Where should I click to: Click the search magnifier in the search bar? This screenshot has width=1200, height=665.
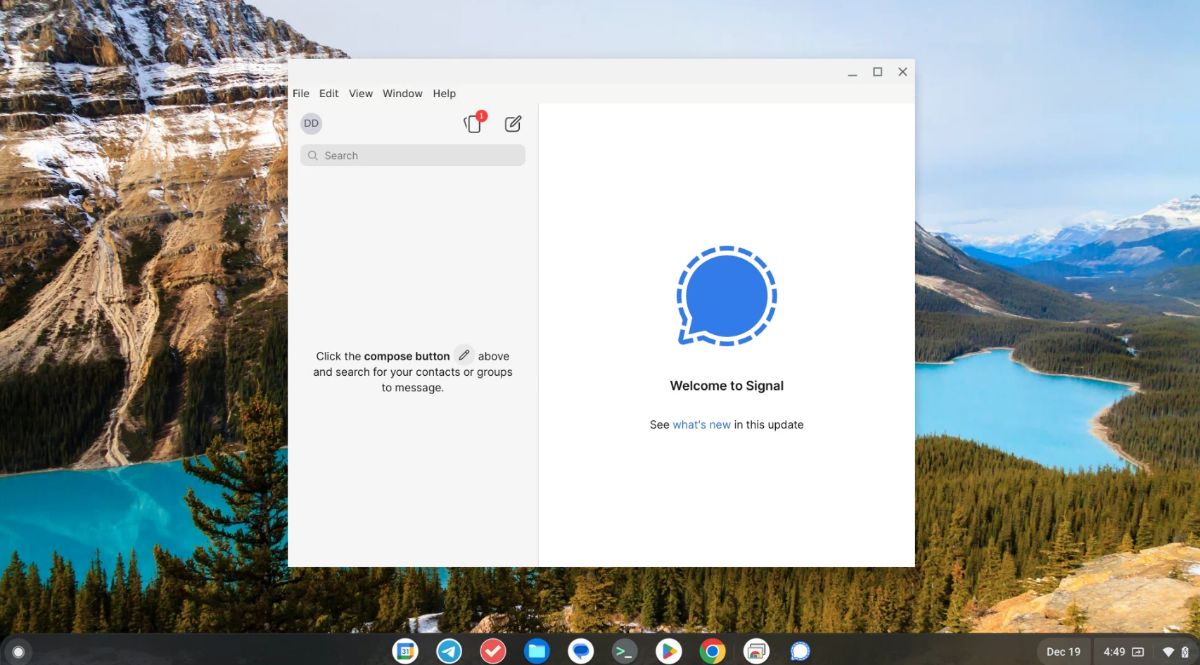(x=312, y=155)
